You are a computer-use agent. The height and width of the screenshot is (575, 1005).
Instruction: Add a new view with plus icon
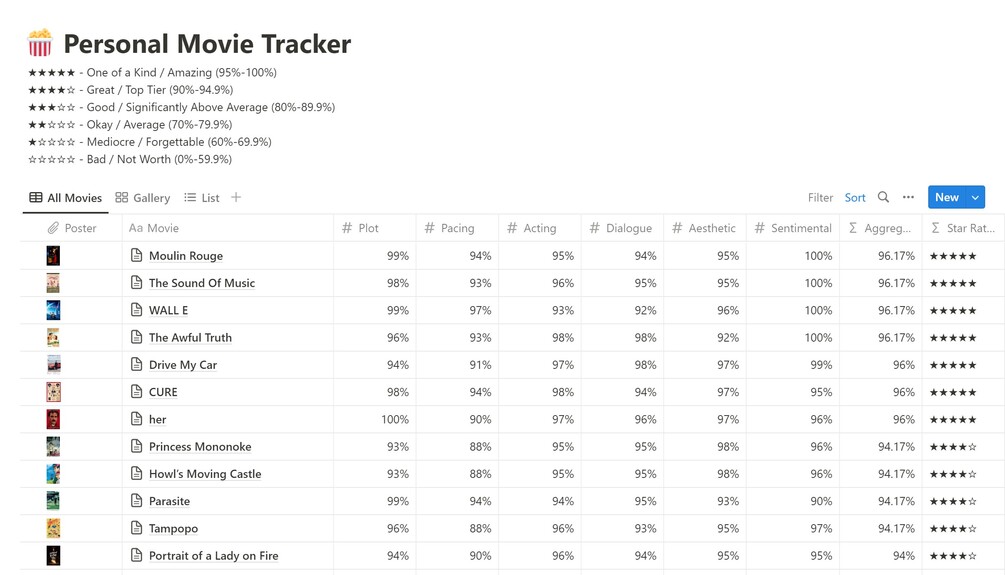coord(236,198)
